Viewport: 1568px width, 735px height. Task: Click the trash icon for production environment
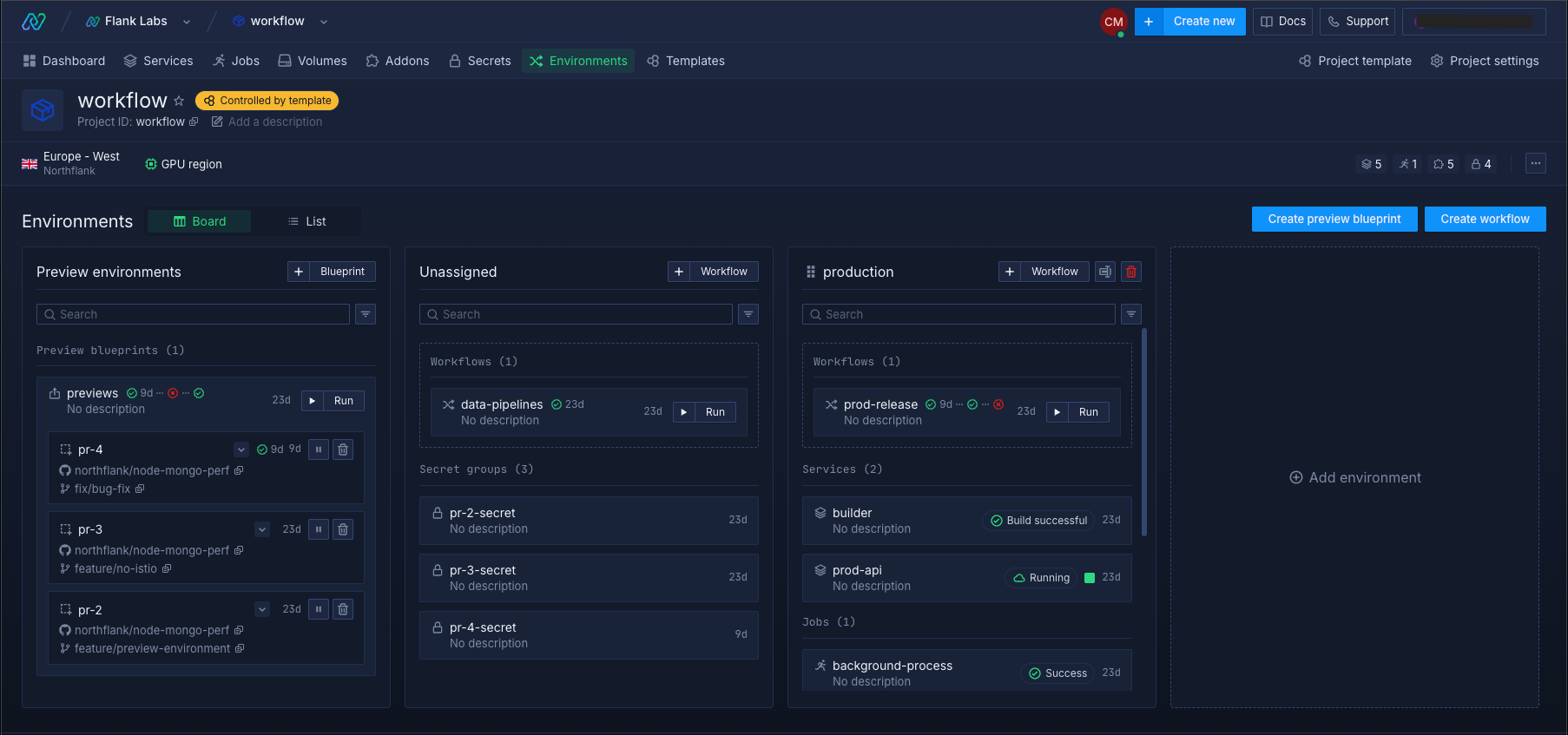1130,272
